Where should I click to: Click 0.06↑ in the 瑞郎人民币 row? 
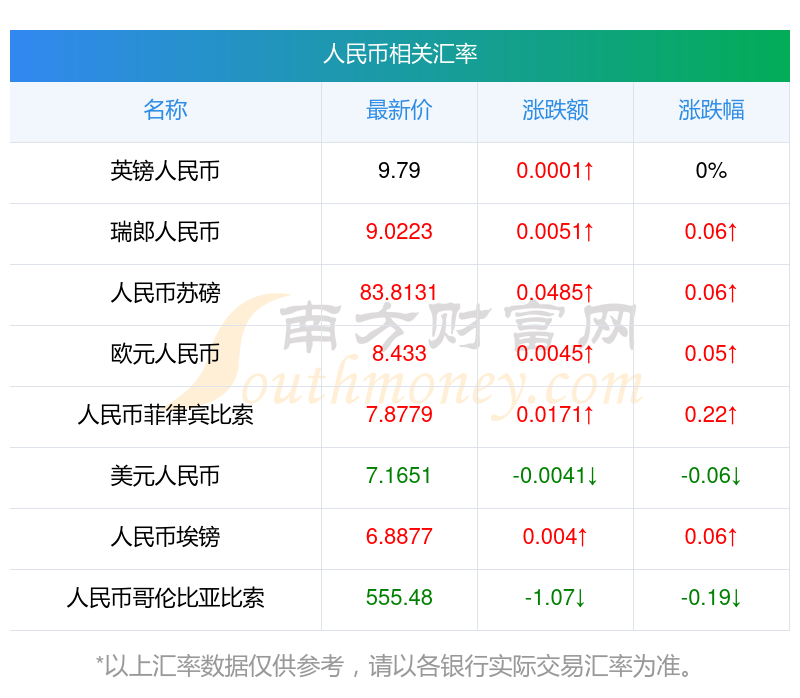point(711,232)
